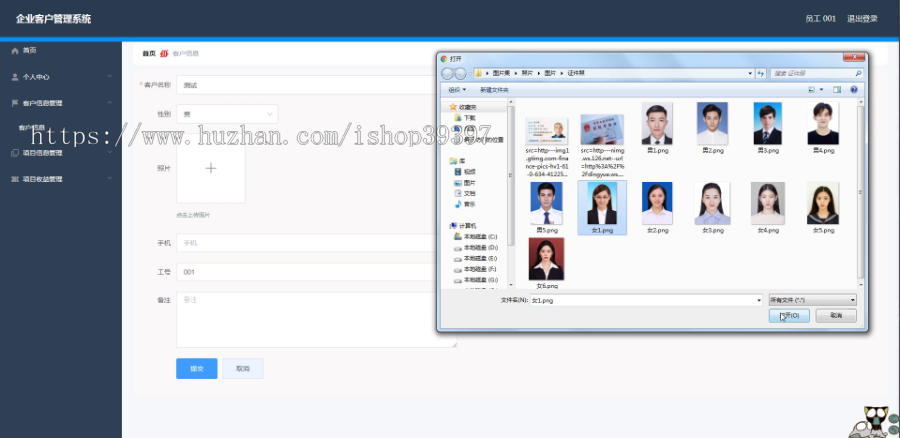Click the forward arrow in file dialog
Viewport: 900px width, 438px height.
(460, 73)
